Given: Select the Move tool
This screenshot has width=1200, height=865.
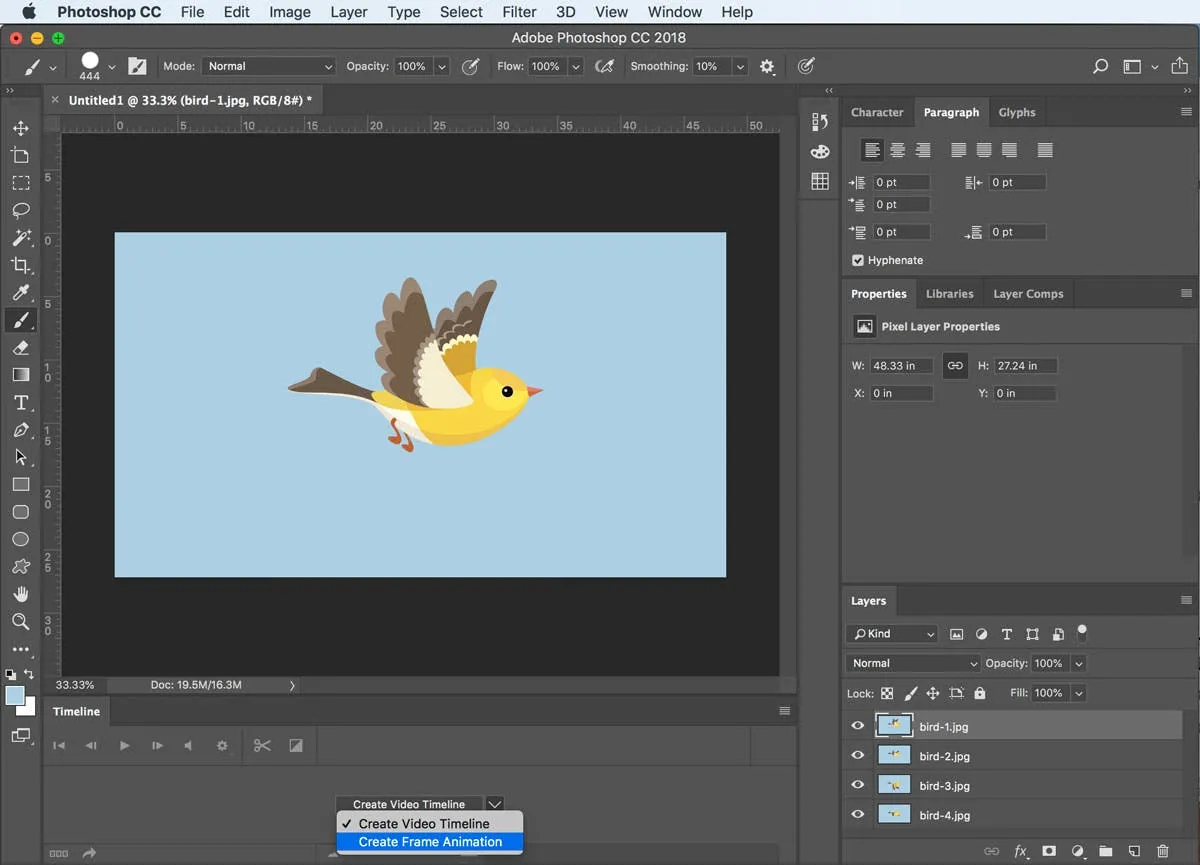Looking at the screenshot, I should click(20, 127).
